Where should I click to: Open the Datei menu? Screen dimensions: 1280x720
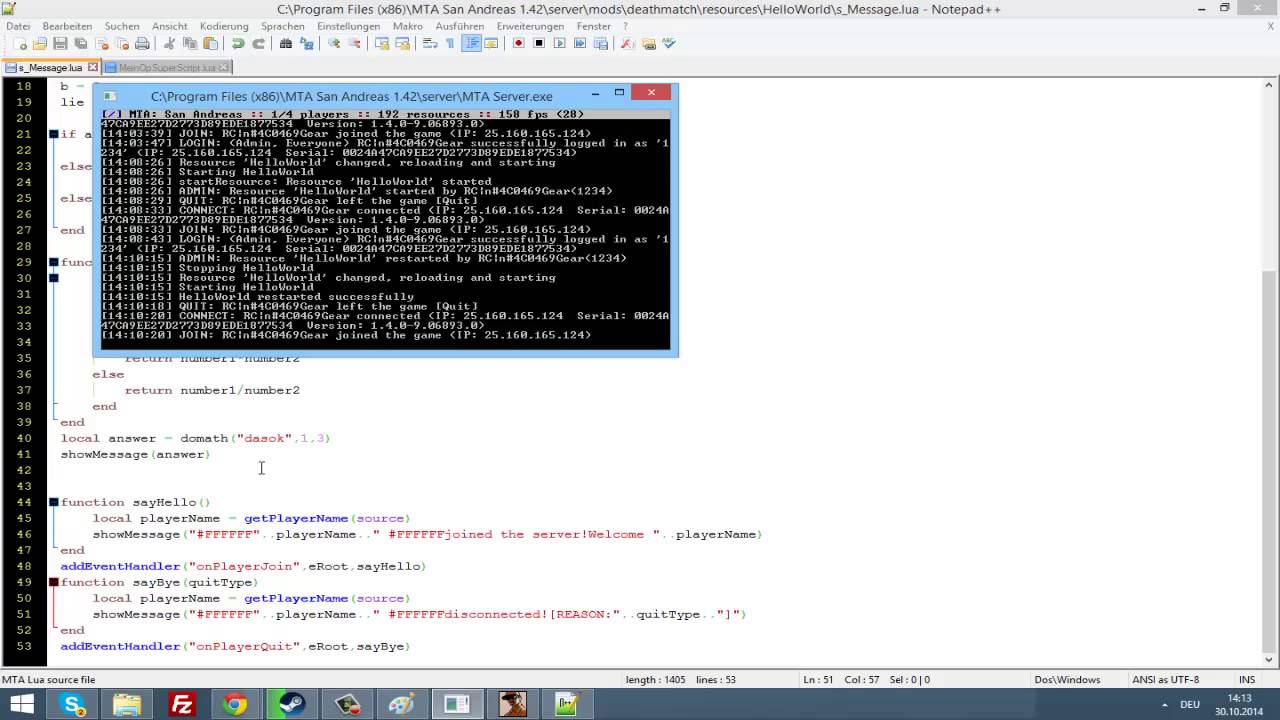point(18,26)
